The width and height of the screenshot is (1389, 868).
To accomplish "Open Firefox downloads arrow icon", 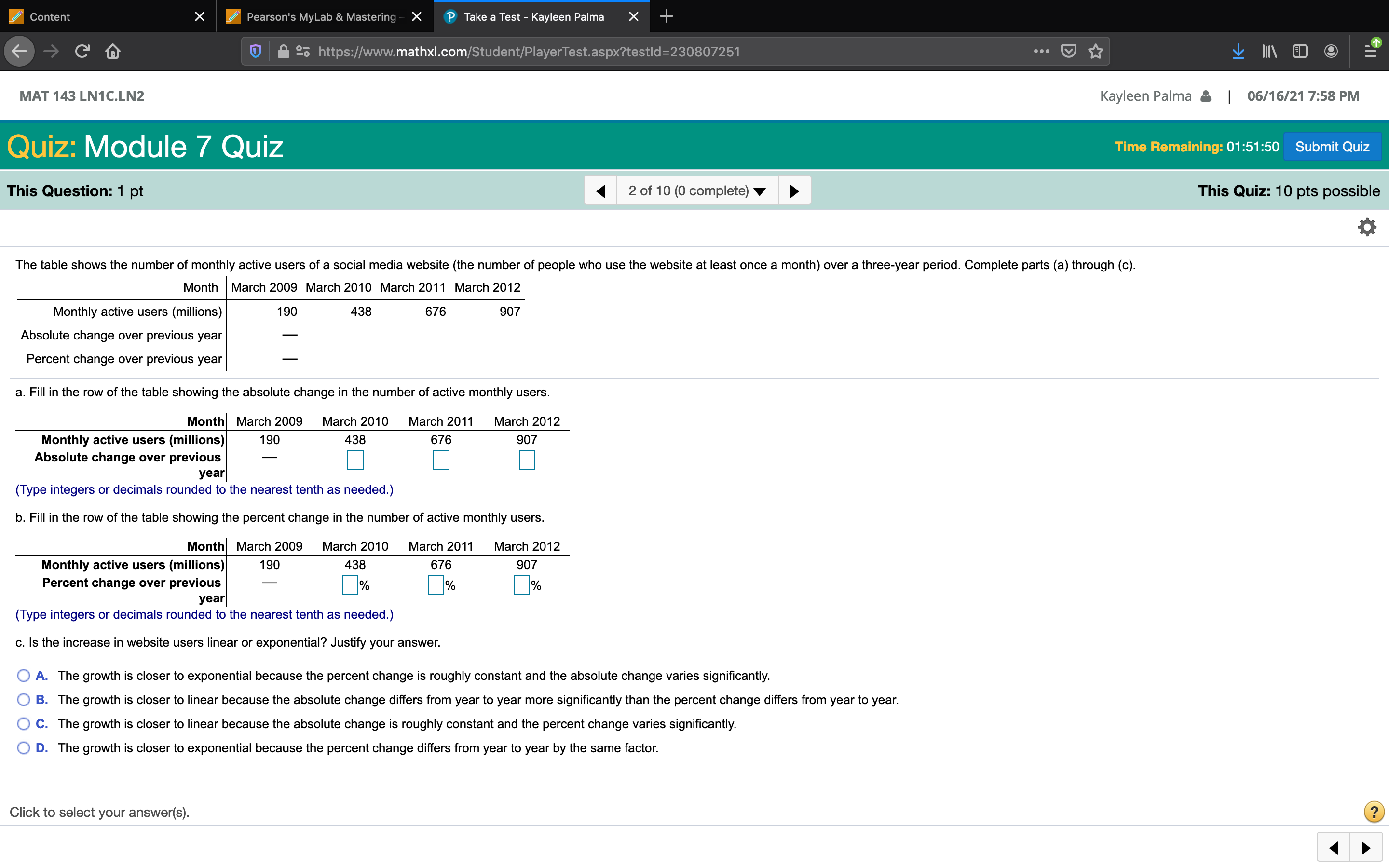I will [1238, 52].
